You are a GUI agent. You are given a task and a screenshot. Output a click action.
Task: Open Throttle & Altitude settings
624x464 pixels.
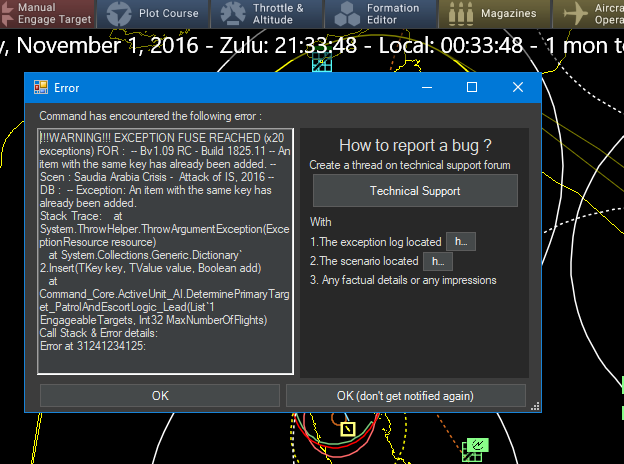(x=267, y=14)
